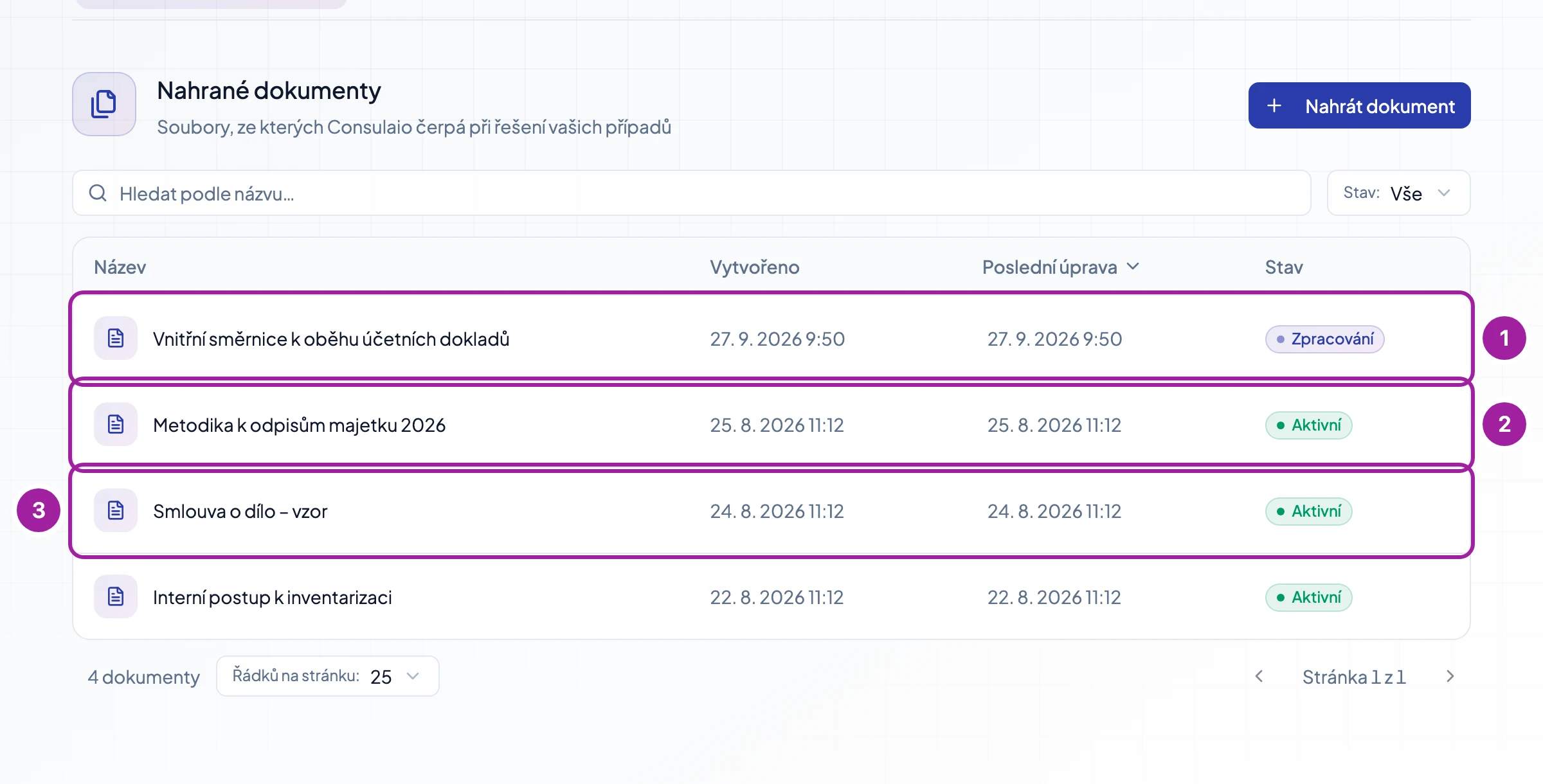Click the Stav column header
This screenshot has height=784, width=1543.
(1284, 267)
